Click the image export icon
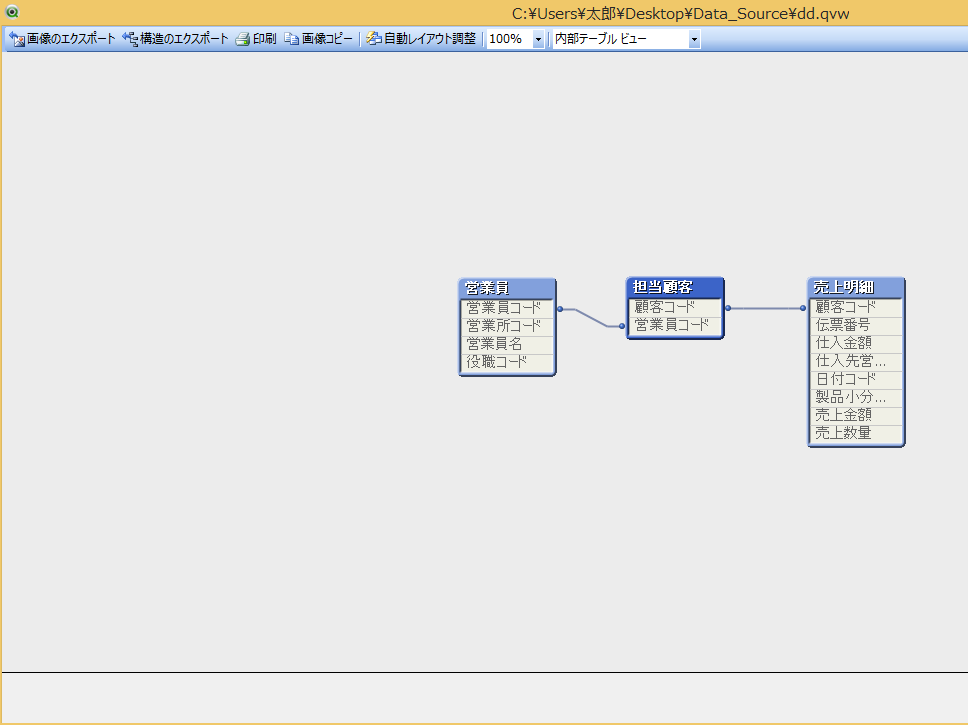968x725 pixels. coord(17,39)
